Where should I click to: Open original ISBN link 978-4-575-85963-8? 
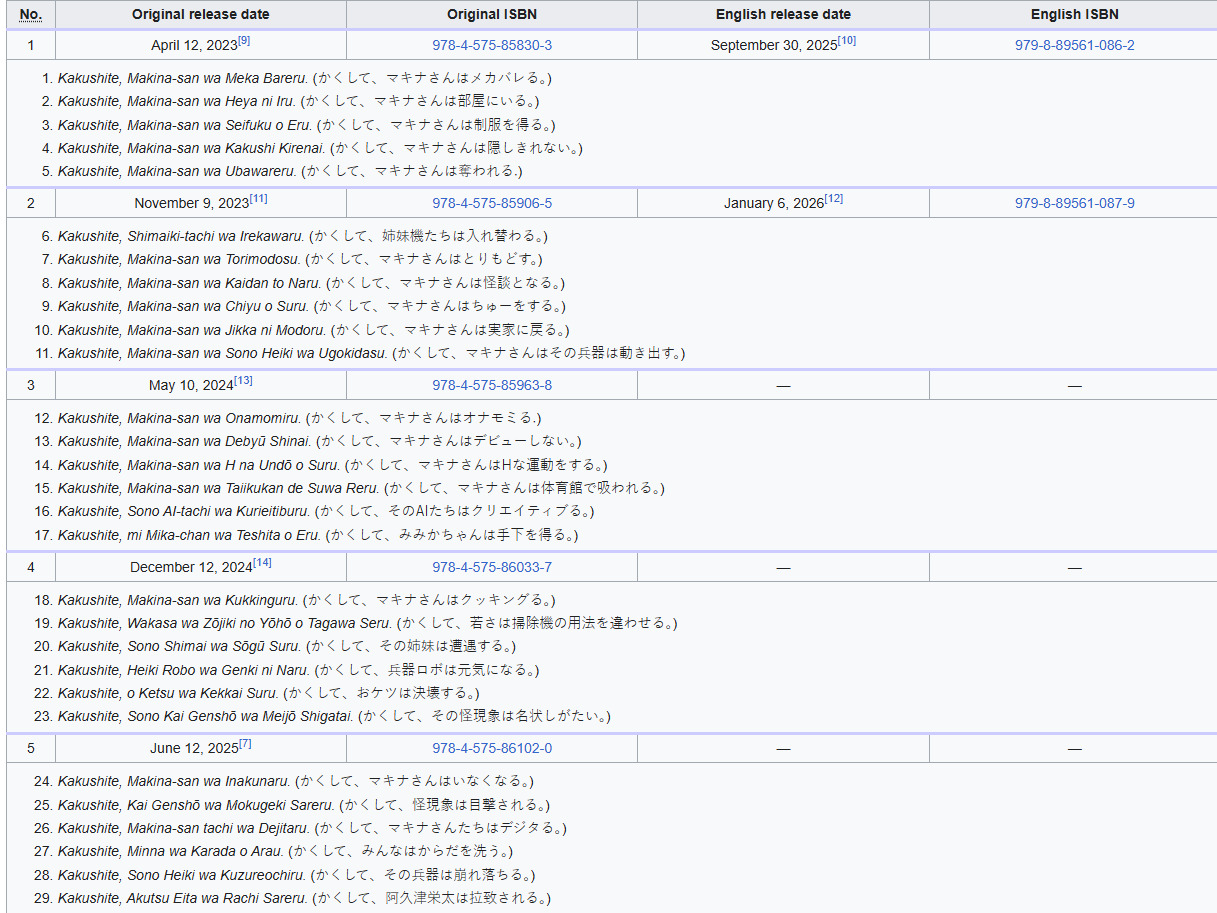pos(491,385)
